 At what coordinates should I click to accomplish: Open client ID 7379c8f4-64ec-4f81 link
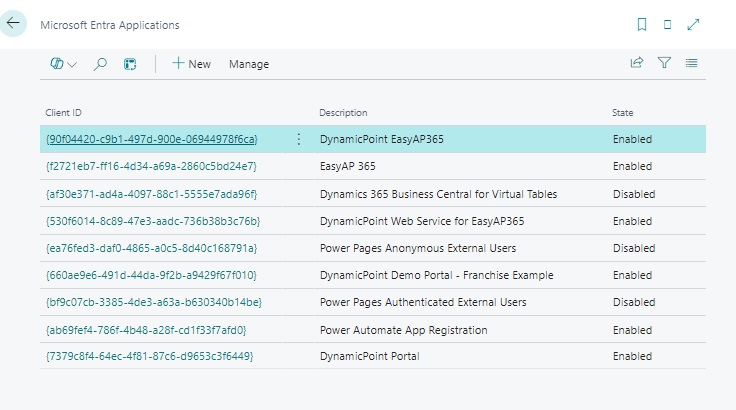click(x=150, y=356)
